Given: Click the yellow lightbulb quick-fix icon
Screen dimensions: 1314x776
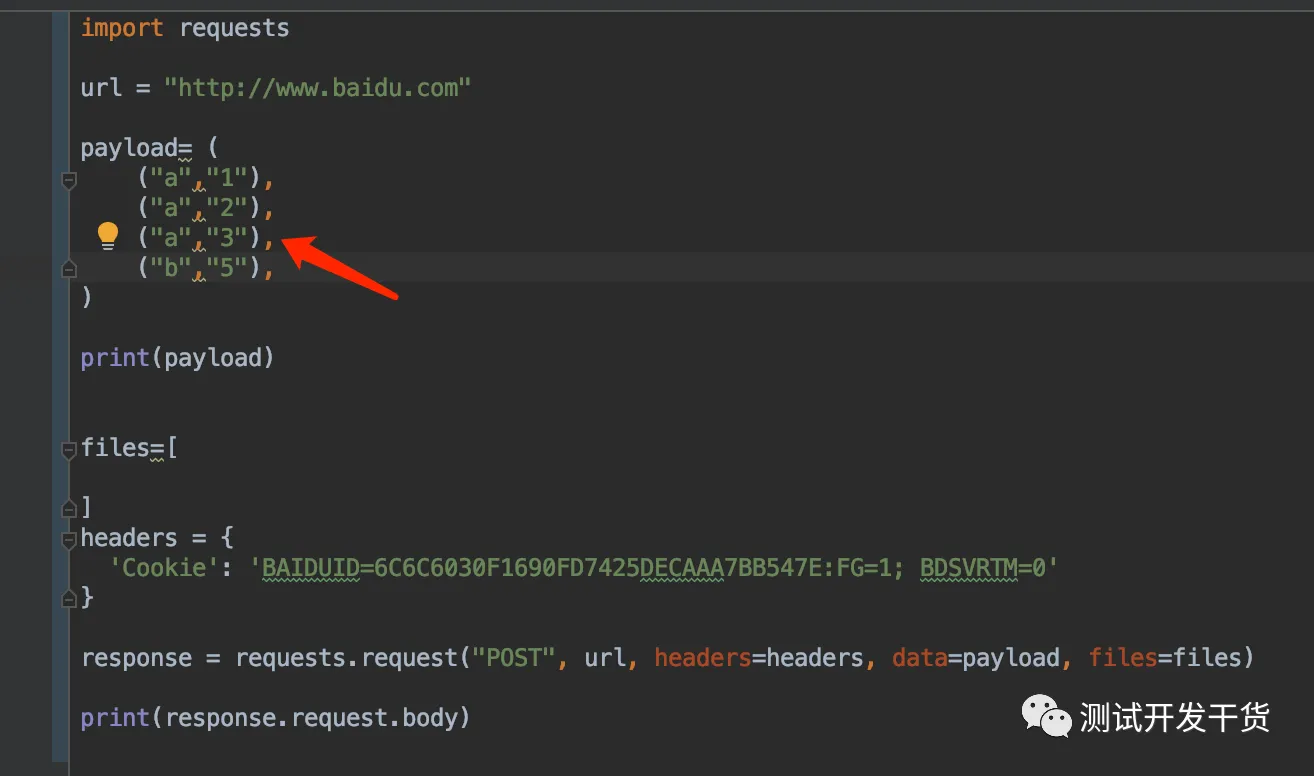Looking at the screenshot, I should [x=108, y=237].
